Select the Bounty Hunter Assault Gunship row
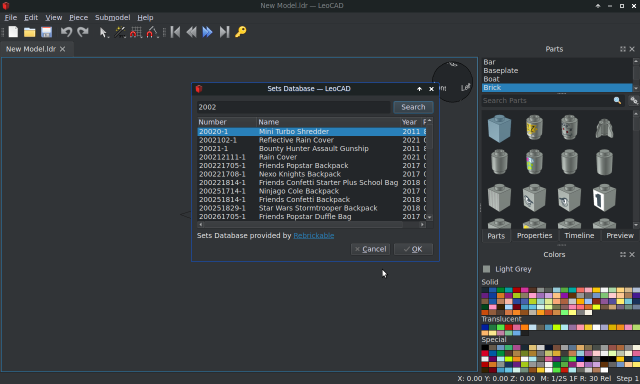 coord(312,149)
